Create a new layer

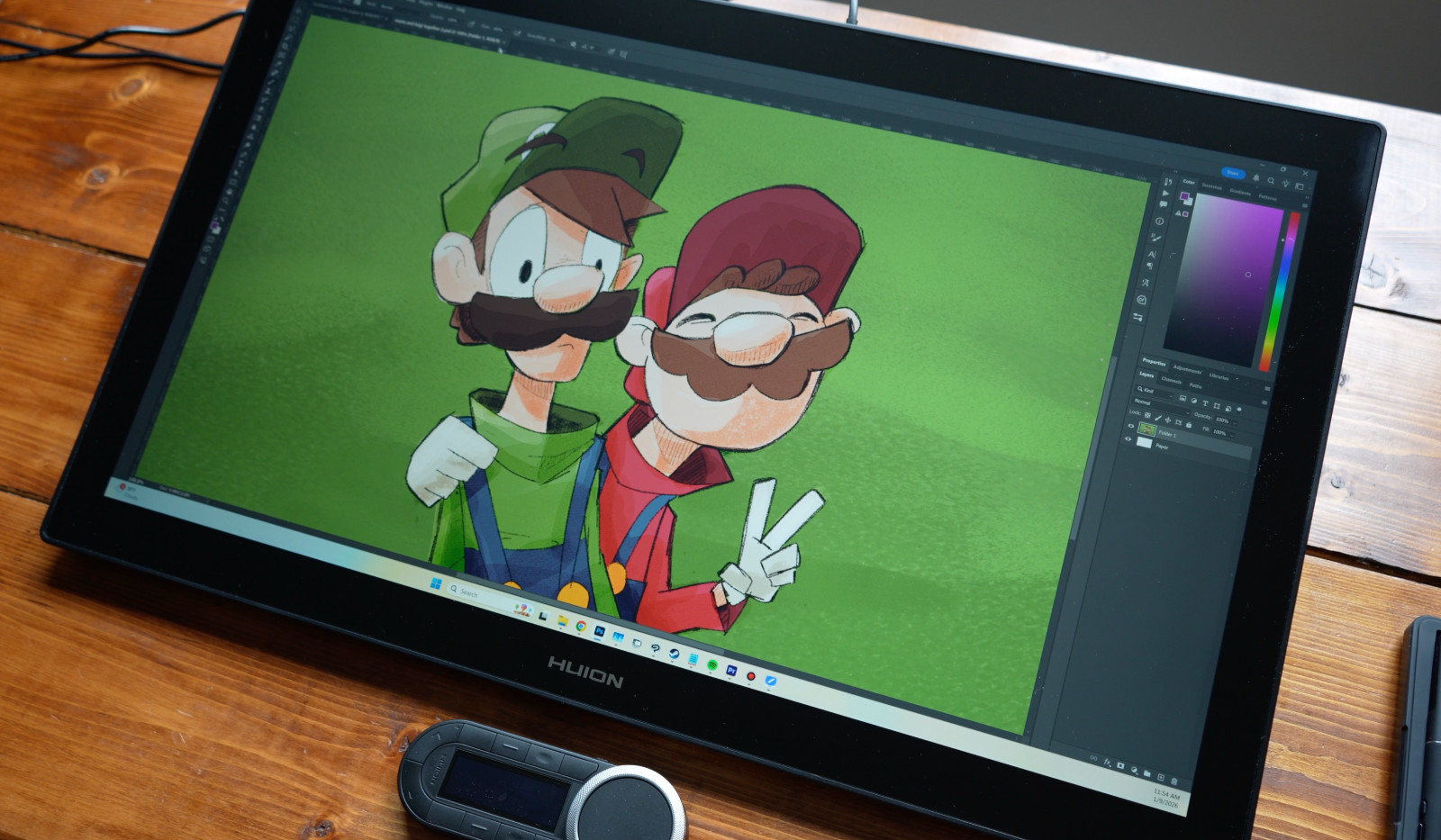pyautogui.click(x=1161, y=777)
